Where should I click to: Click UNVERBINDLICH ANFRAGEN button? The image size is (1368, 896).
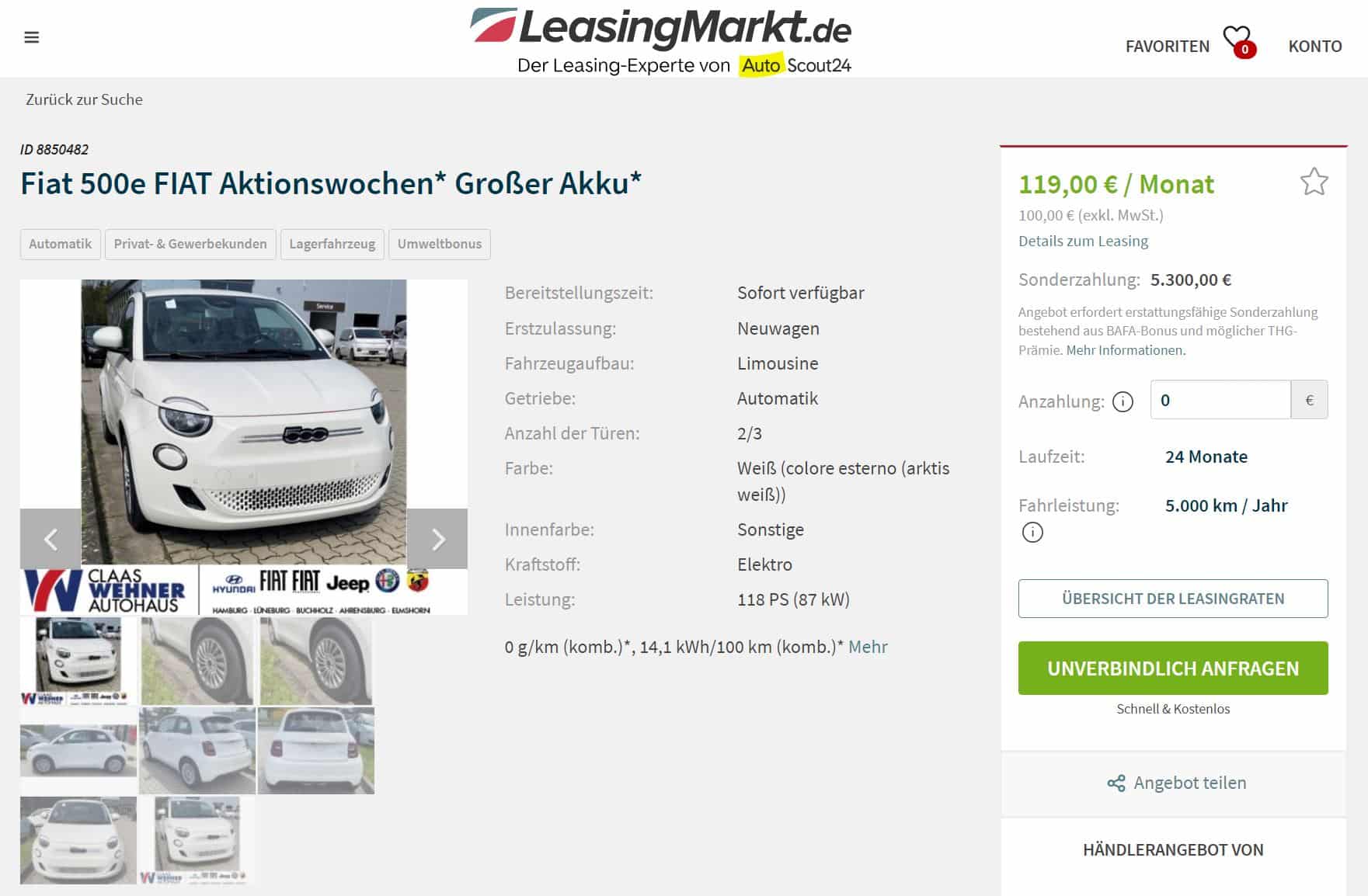(1173, 668)
